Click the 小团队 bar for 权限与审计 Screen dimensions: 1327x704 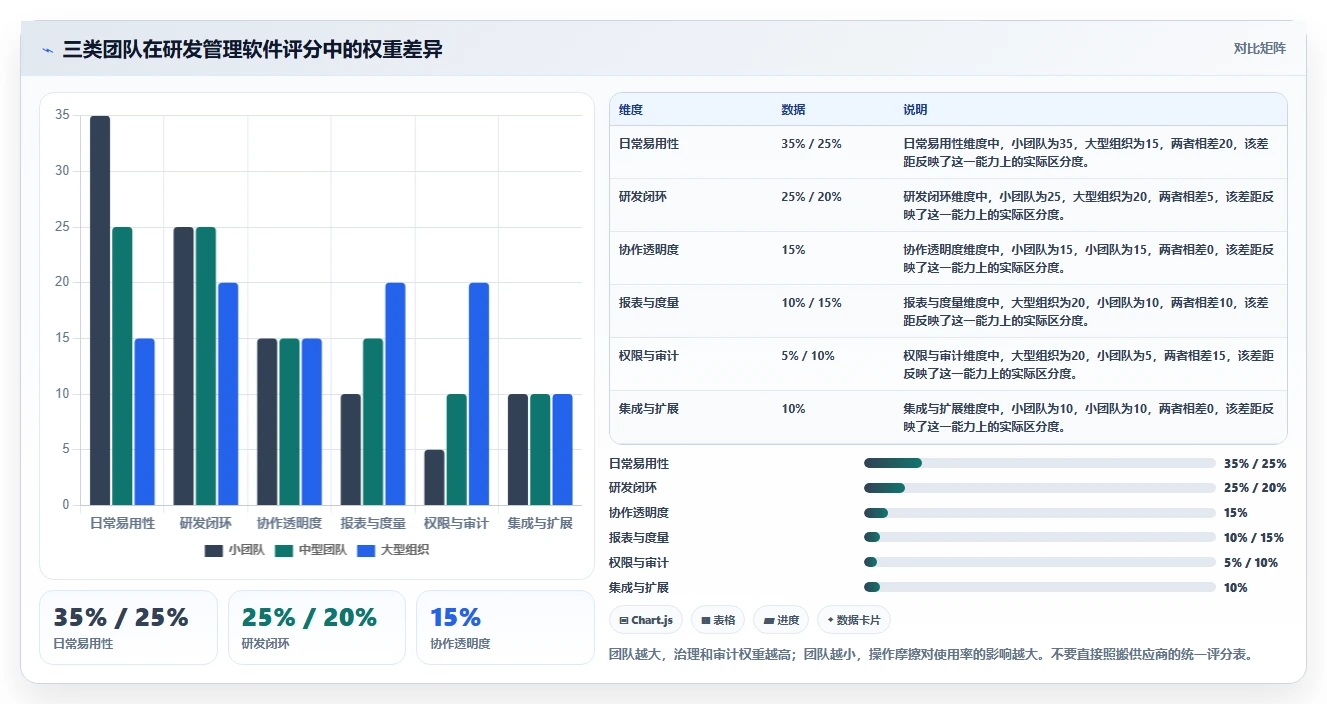click(x=434, y=477)
